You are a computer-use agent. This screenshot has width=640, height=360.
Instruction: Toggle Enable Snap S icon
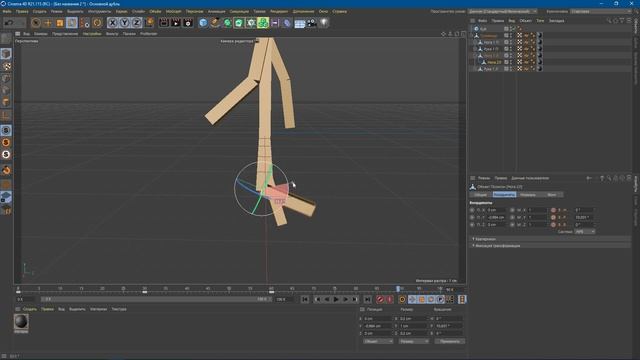(x=6, y=130)
